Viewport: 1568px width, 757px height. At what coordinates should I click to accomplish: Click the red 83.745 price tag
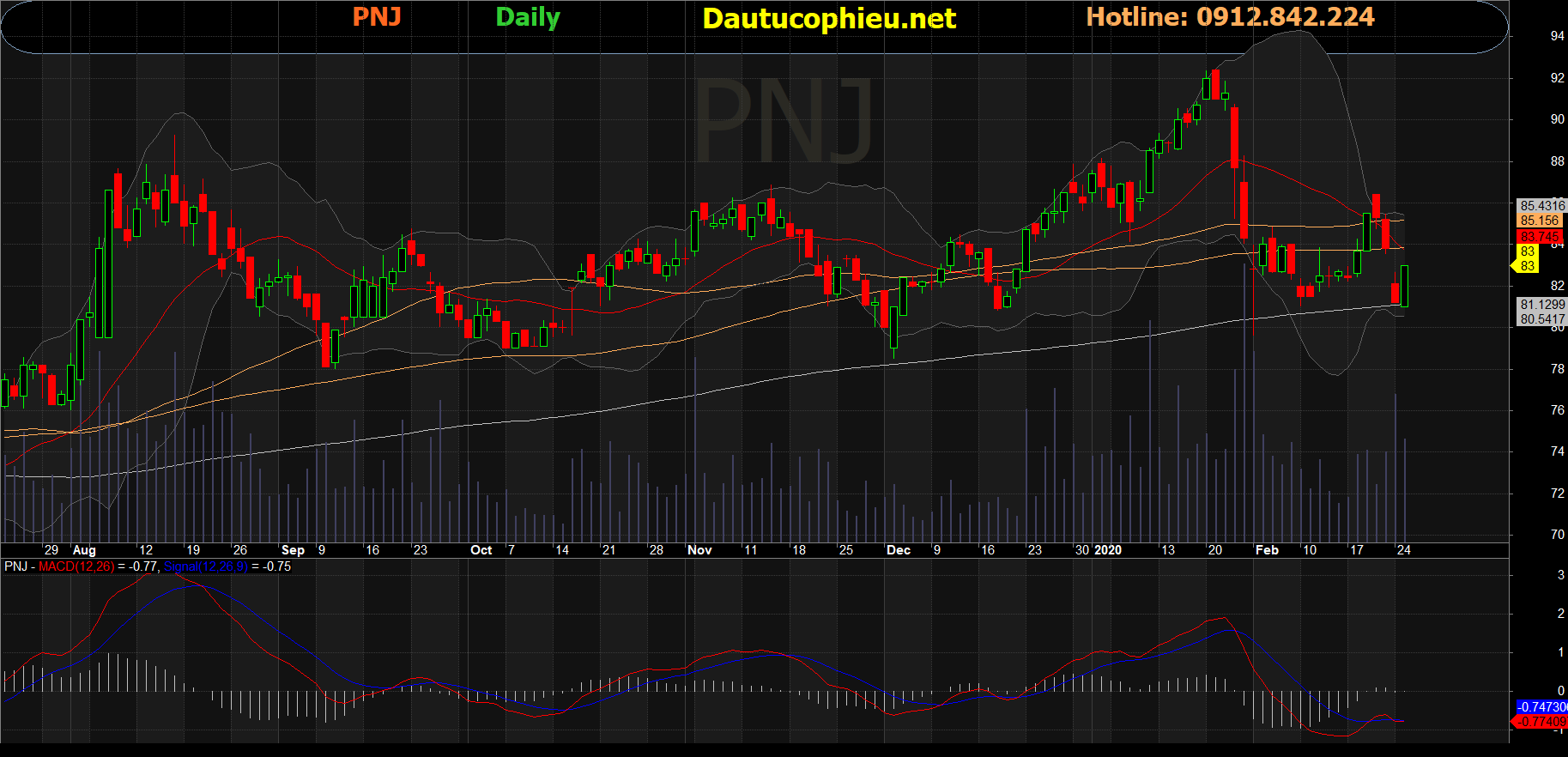tap(1540, 237)
